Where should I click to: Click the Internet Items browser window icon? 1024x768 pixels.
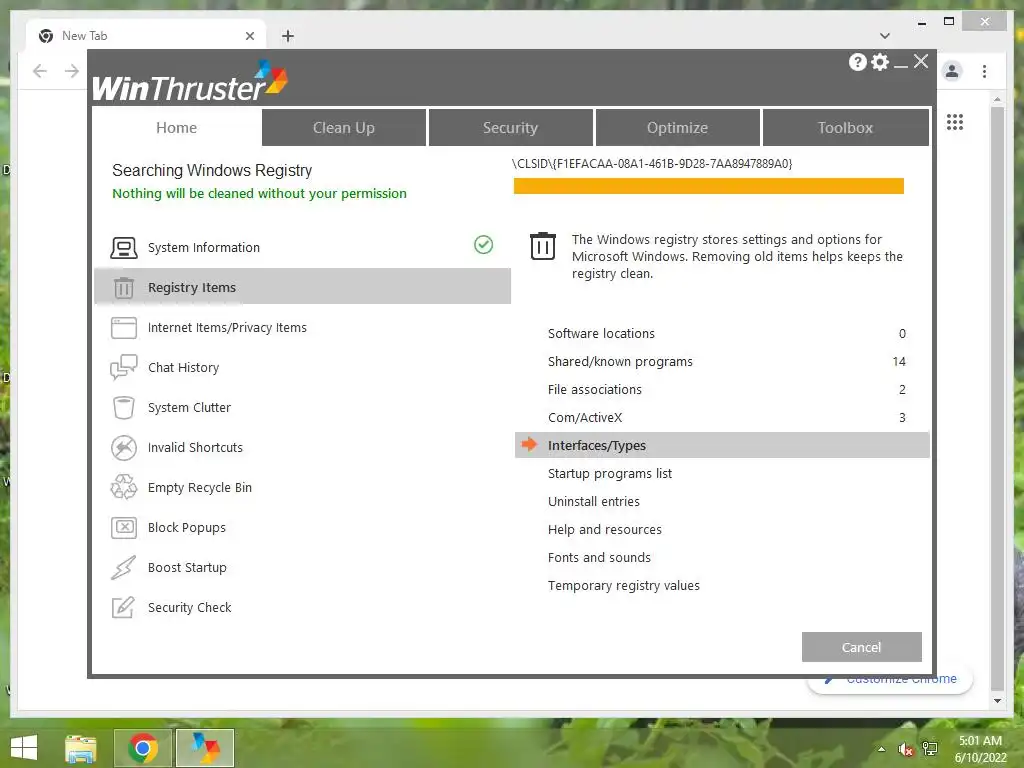(x=123, y=328)
